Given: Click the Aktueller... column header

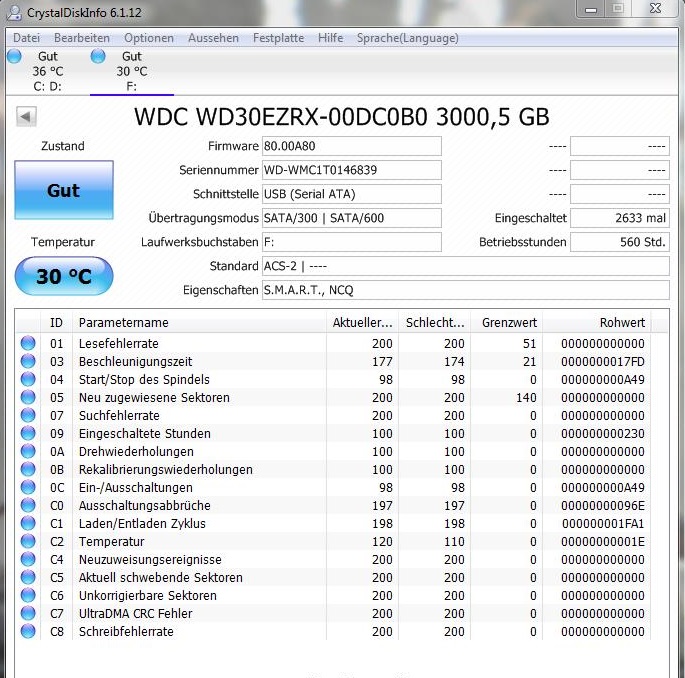Looking at the screenshot, I should [363, 322].
